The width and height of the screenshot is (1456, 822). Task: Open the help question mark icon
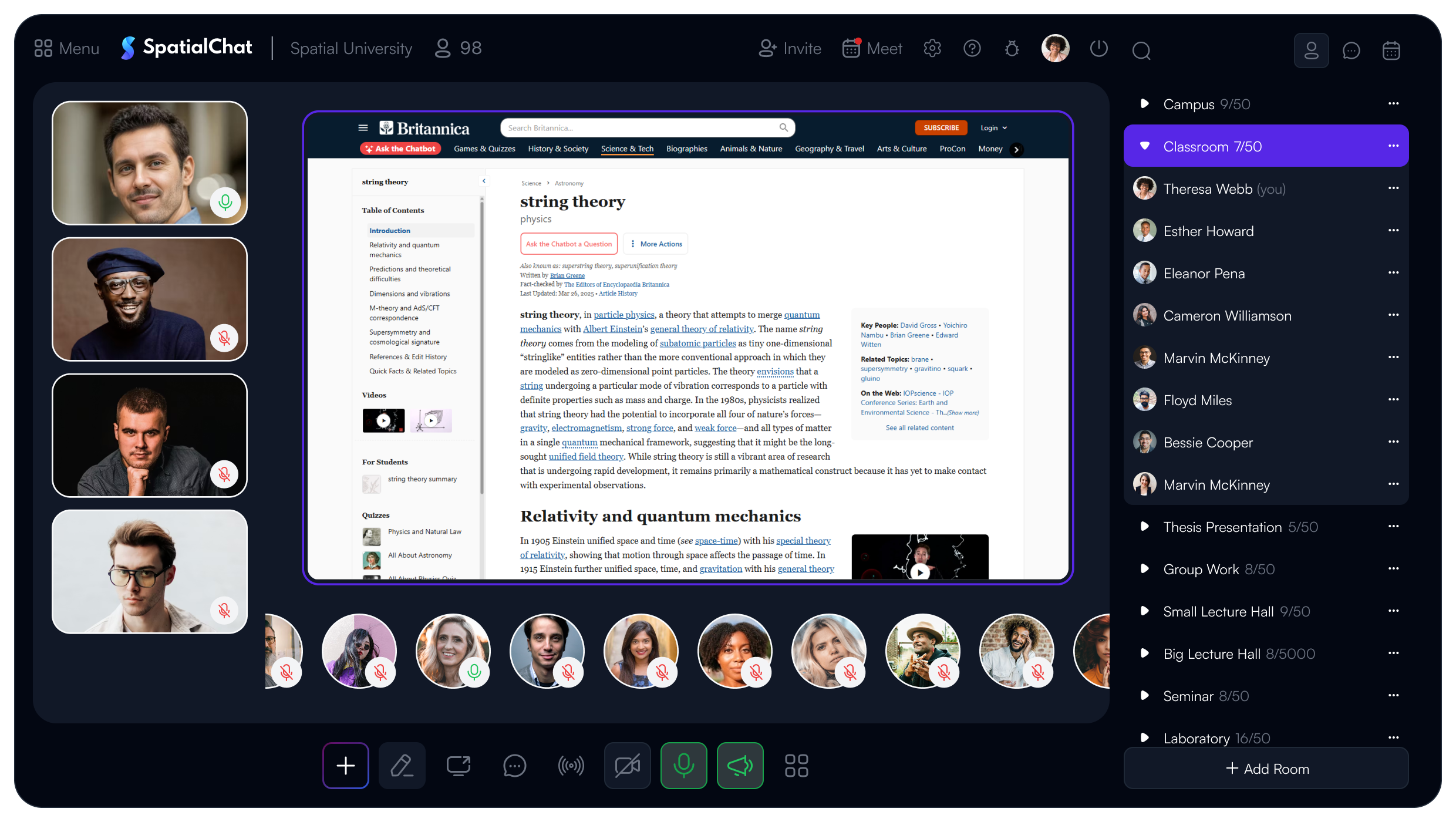[972, 48]
